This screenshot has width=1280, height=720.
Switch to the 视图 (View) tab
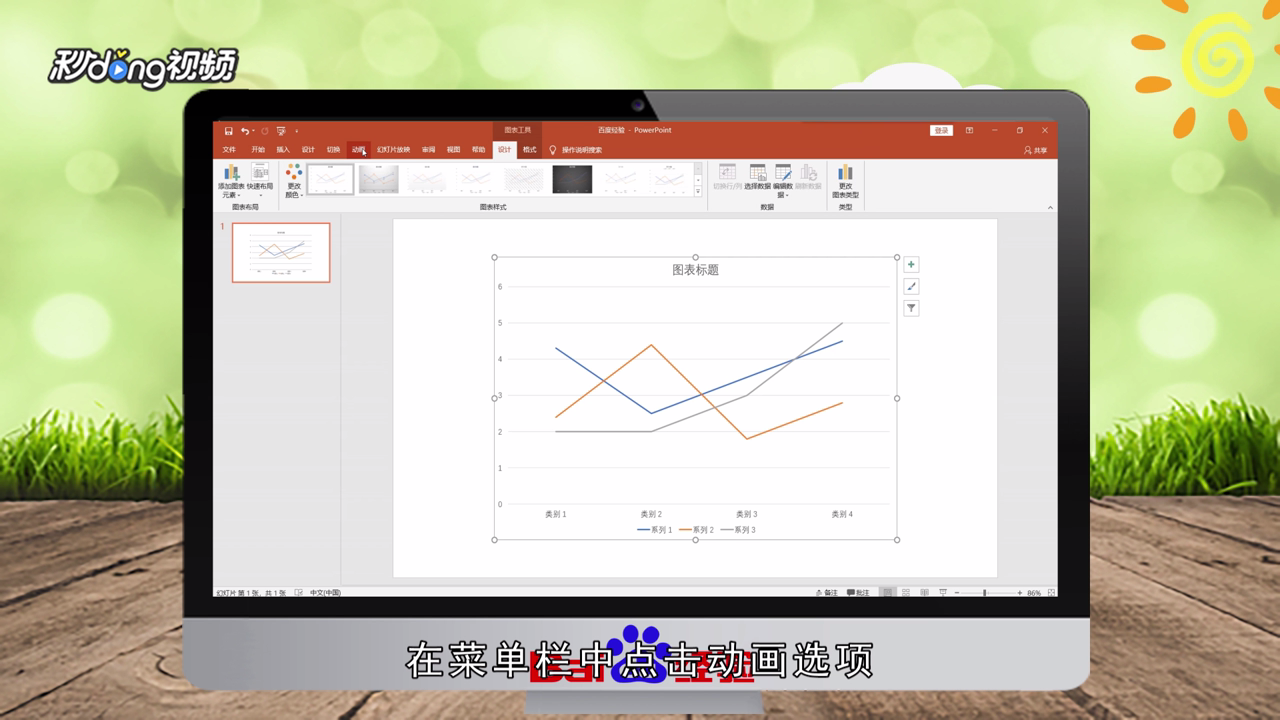[x=453, y=150]
